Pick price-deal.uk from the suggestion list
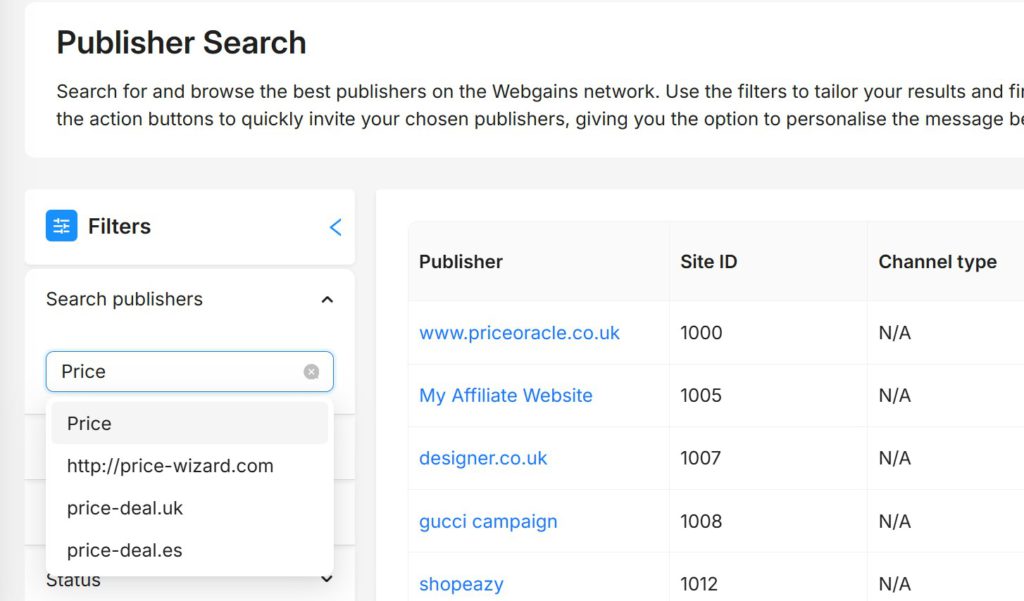Screen dimensions: 1024x601 pyautogui.click(x=189, y=508)
